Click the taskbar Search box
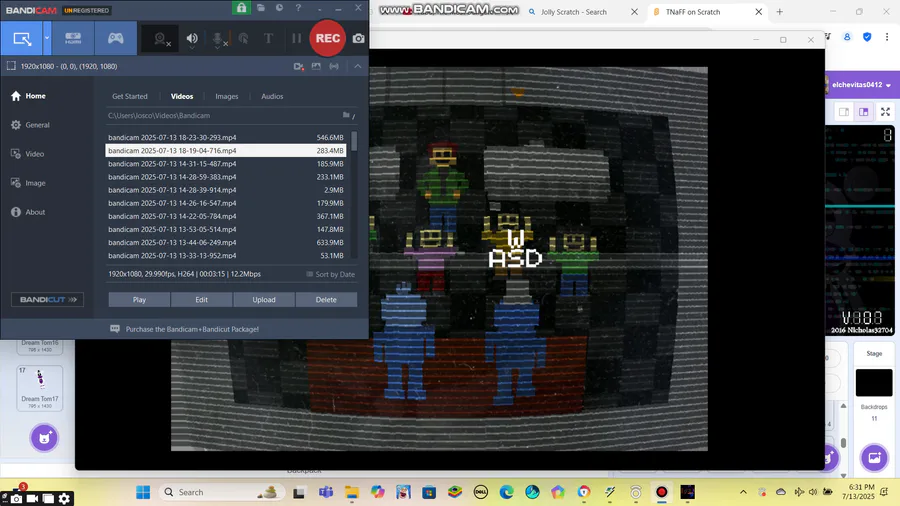This screenshot has width=900, height=506. (220, 492)
